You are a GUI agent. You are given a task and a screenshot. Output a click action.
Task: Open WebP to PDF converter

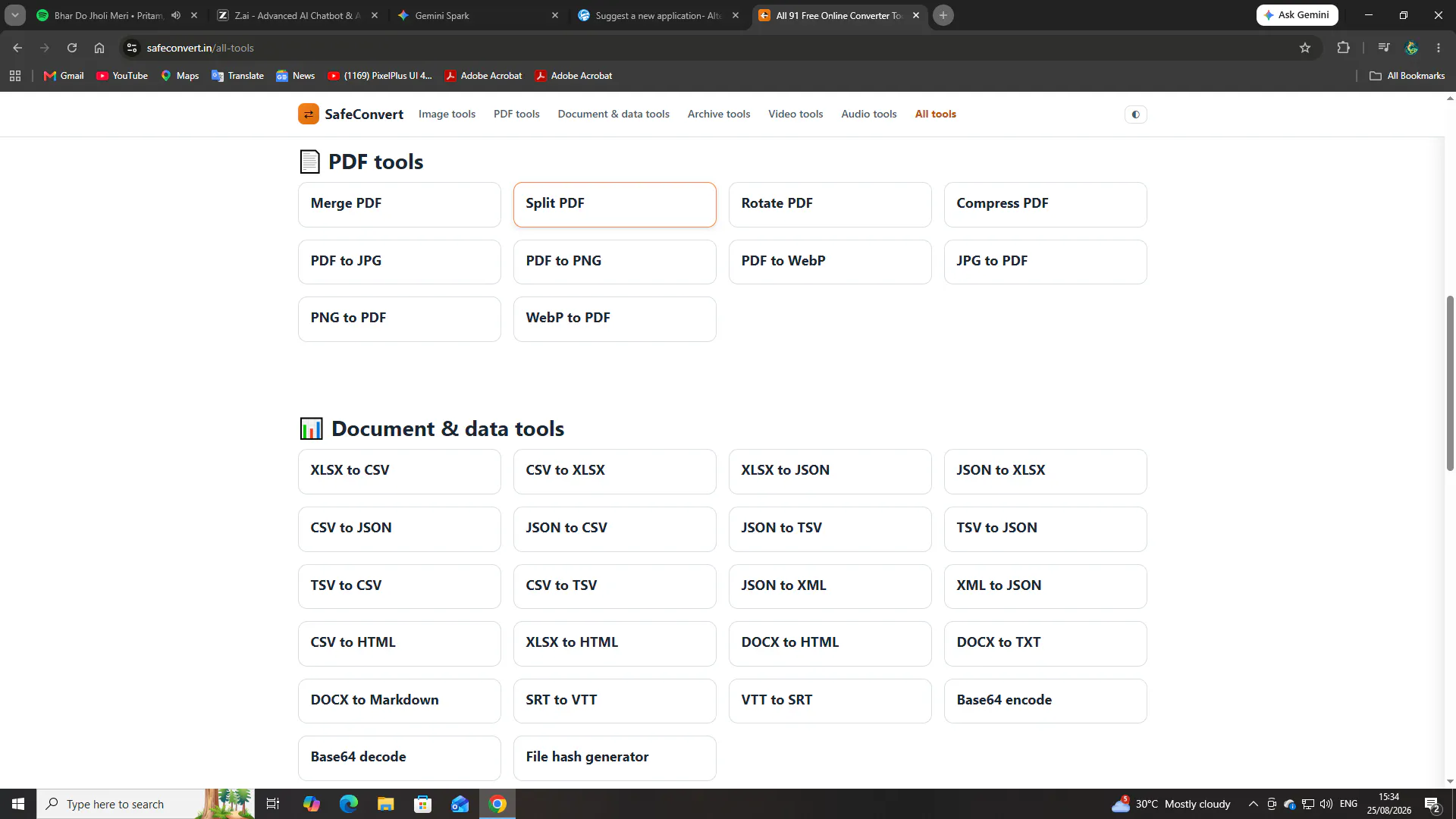click(615, 318)
